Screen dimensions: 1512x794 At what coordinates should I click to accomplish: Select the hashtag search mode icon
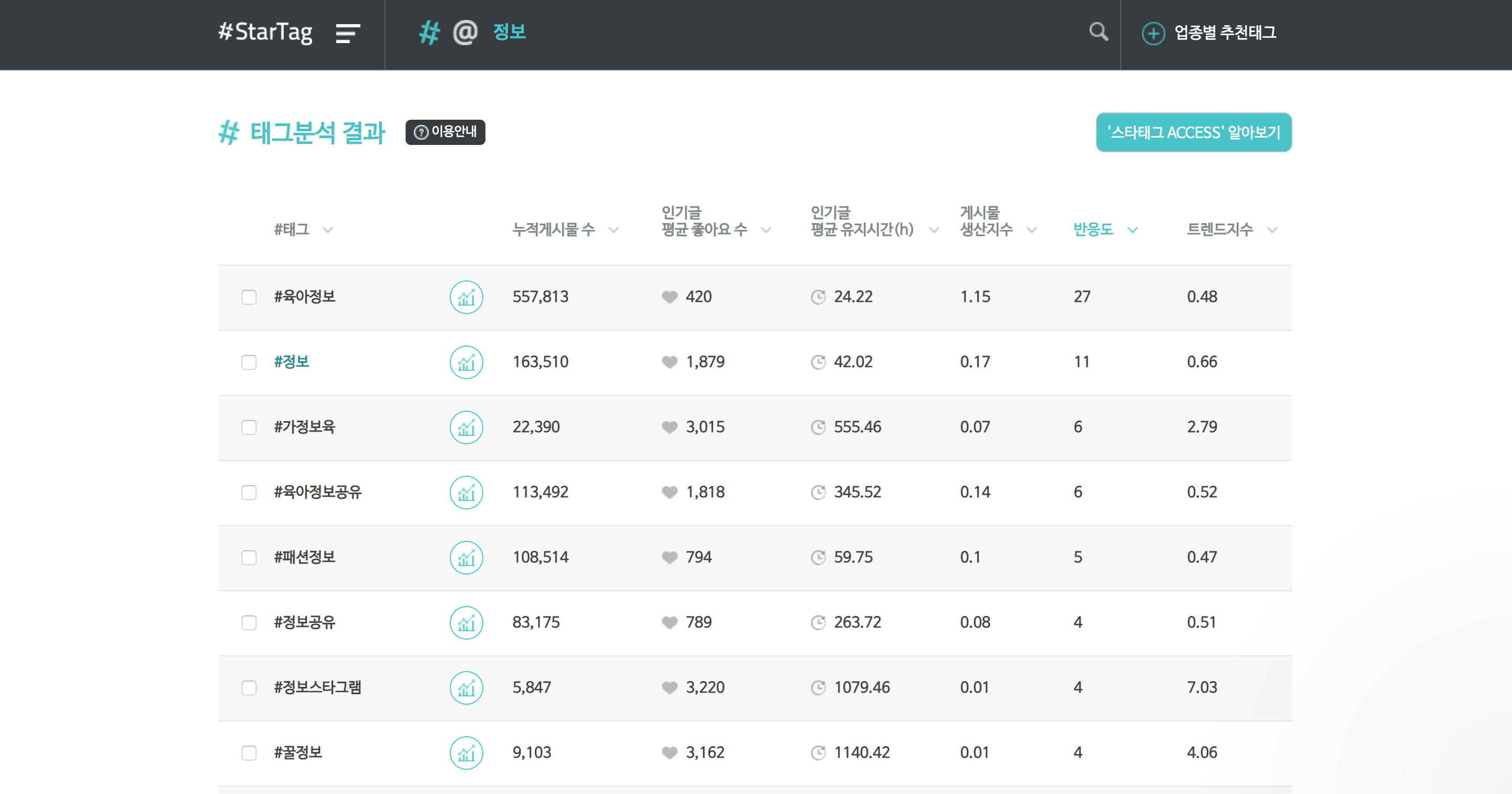429,32
